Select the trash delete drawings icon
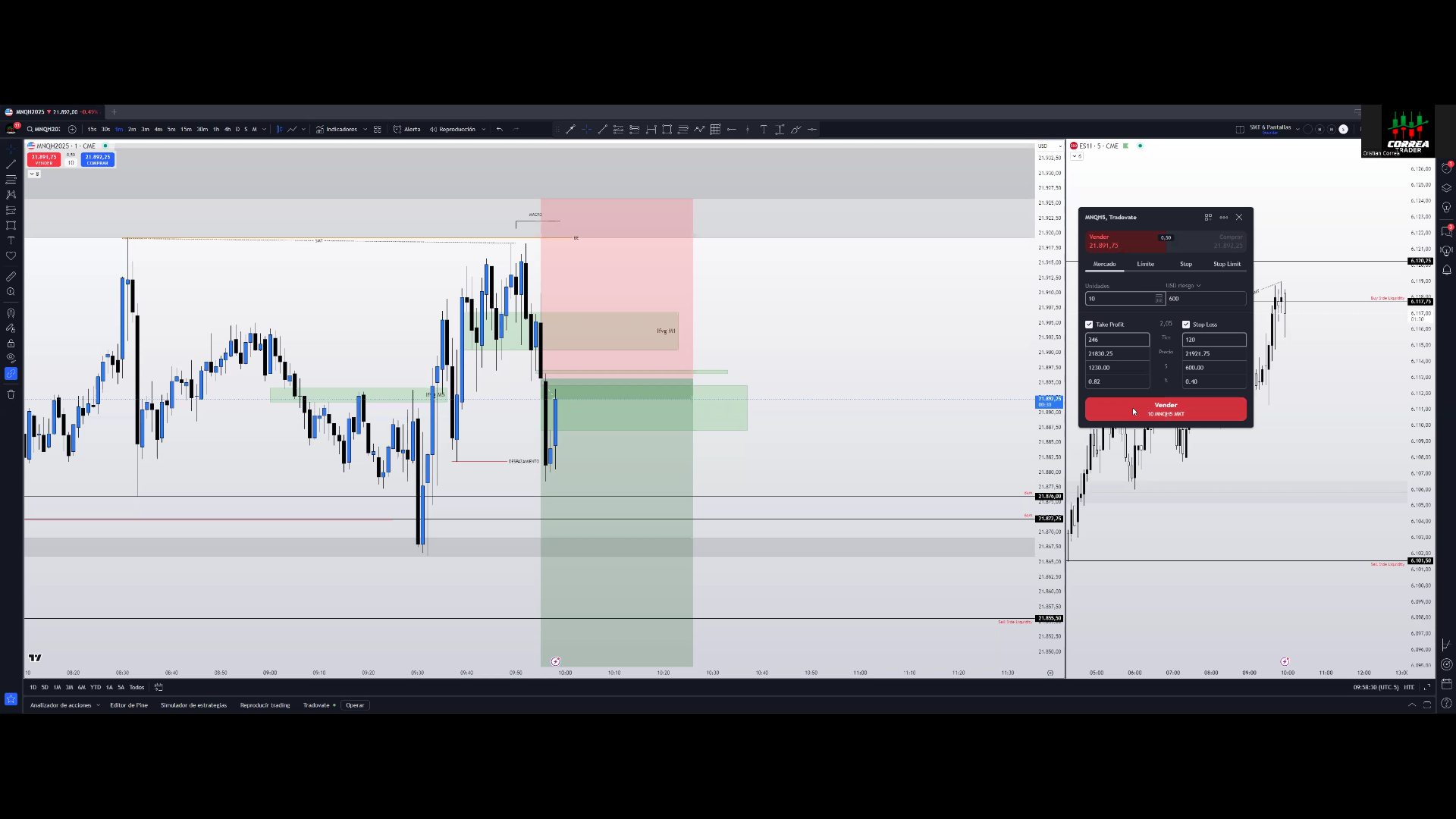This screenshot has width=1456, height=819. point(11,394)
